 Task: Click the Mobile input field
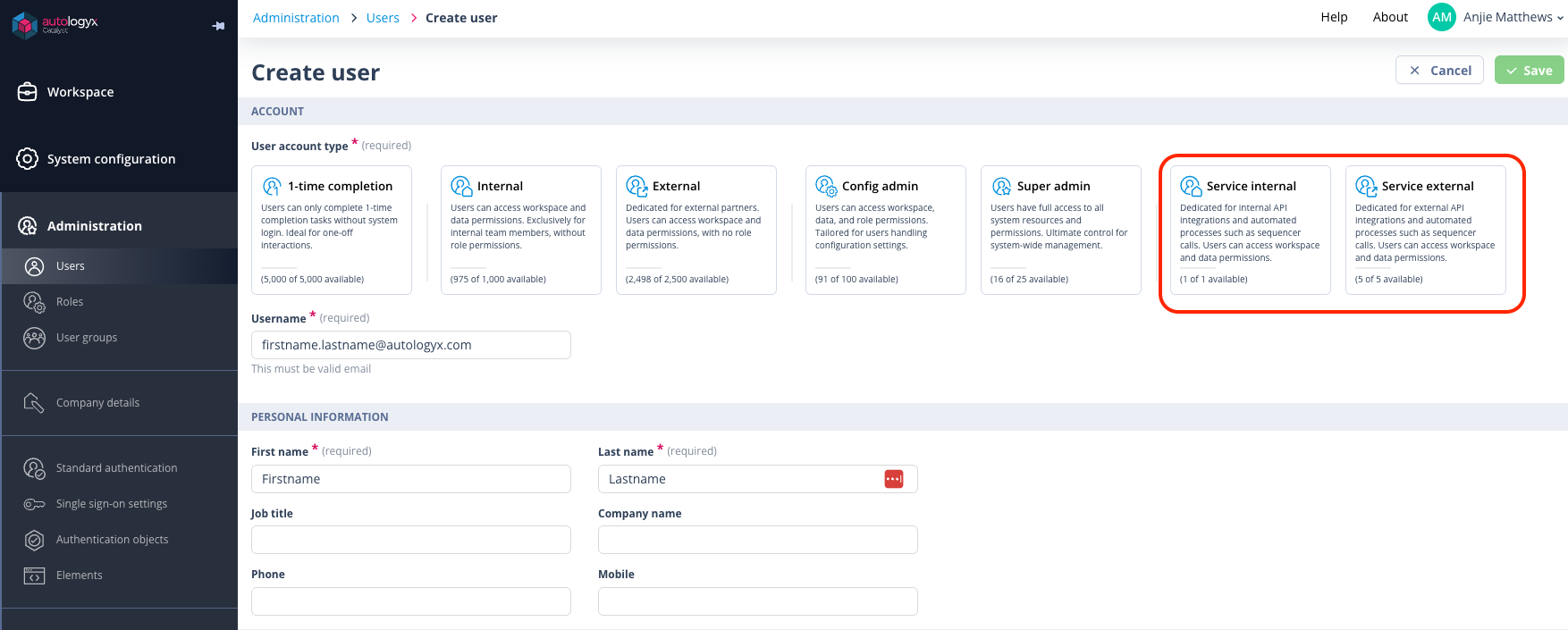click(758, 601)
